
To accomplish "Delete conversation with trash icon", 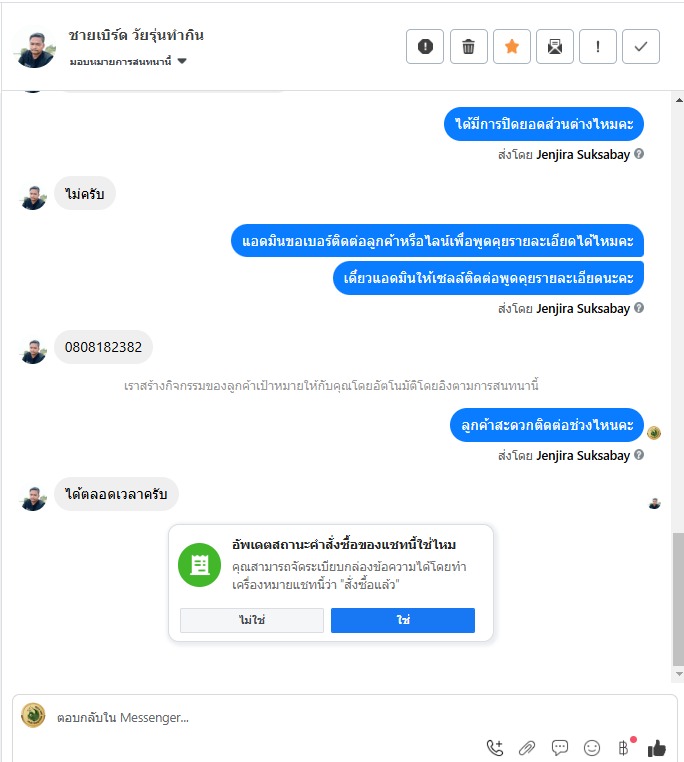I will tap(469, 47).
